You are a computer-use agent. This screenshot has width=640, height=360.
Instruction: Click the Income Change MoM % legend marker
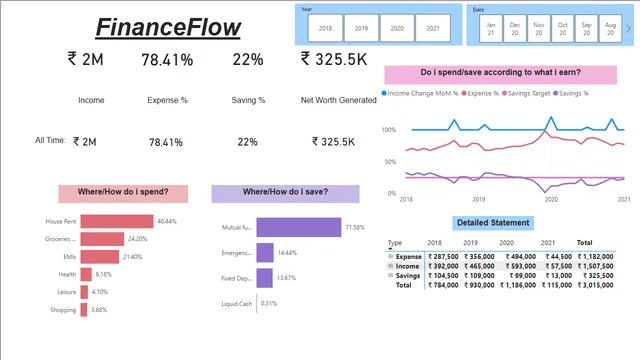click(384, 93)
